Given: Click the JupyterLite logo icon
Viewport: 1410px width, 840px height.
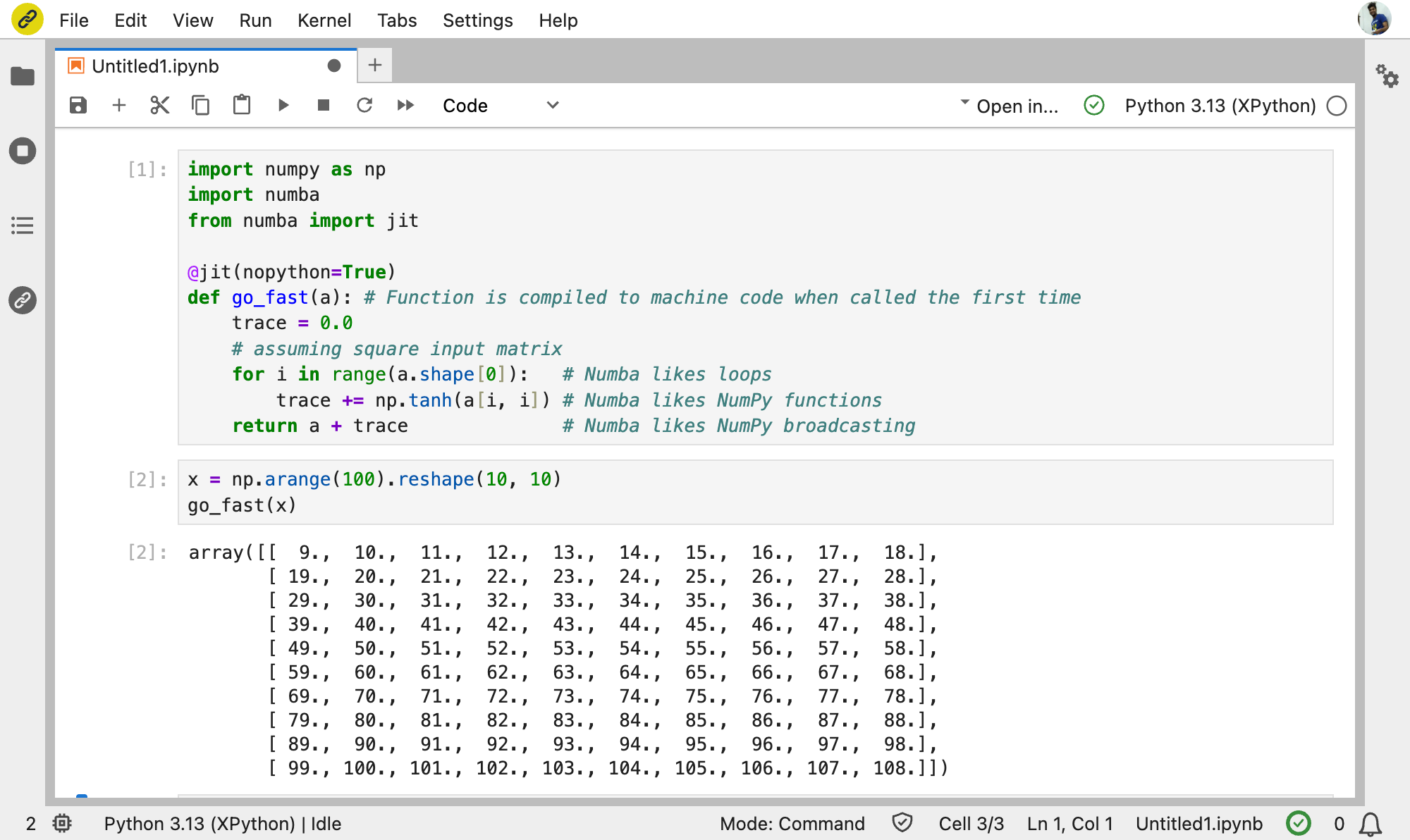Looking at the screenshot, I should (27, 20).
